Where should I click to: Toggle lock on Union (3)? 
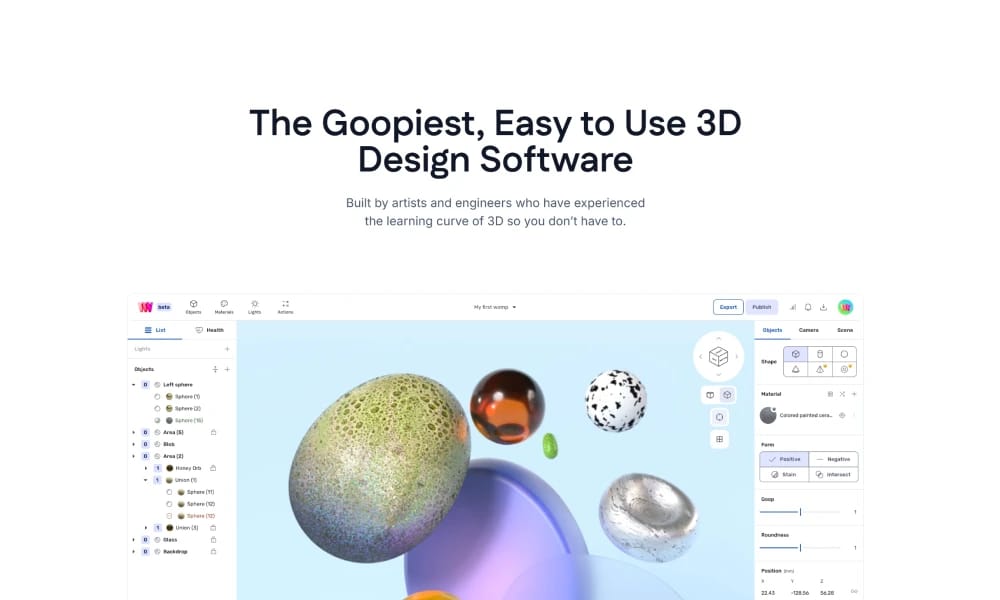[x=214, y=528]
